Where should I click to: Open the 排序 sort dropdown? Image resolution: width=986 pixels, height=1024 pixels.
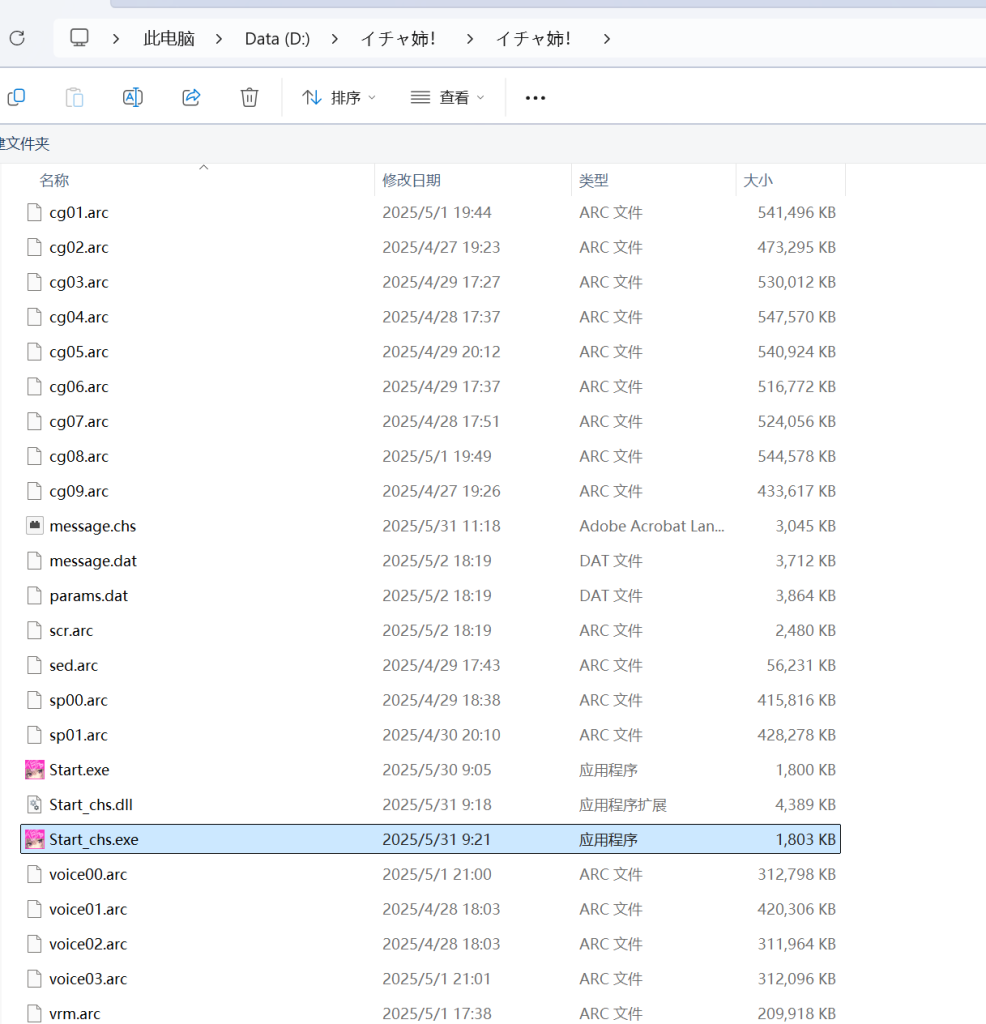click(x=340, y=98)
